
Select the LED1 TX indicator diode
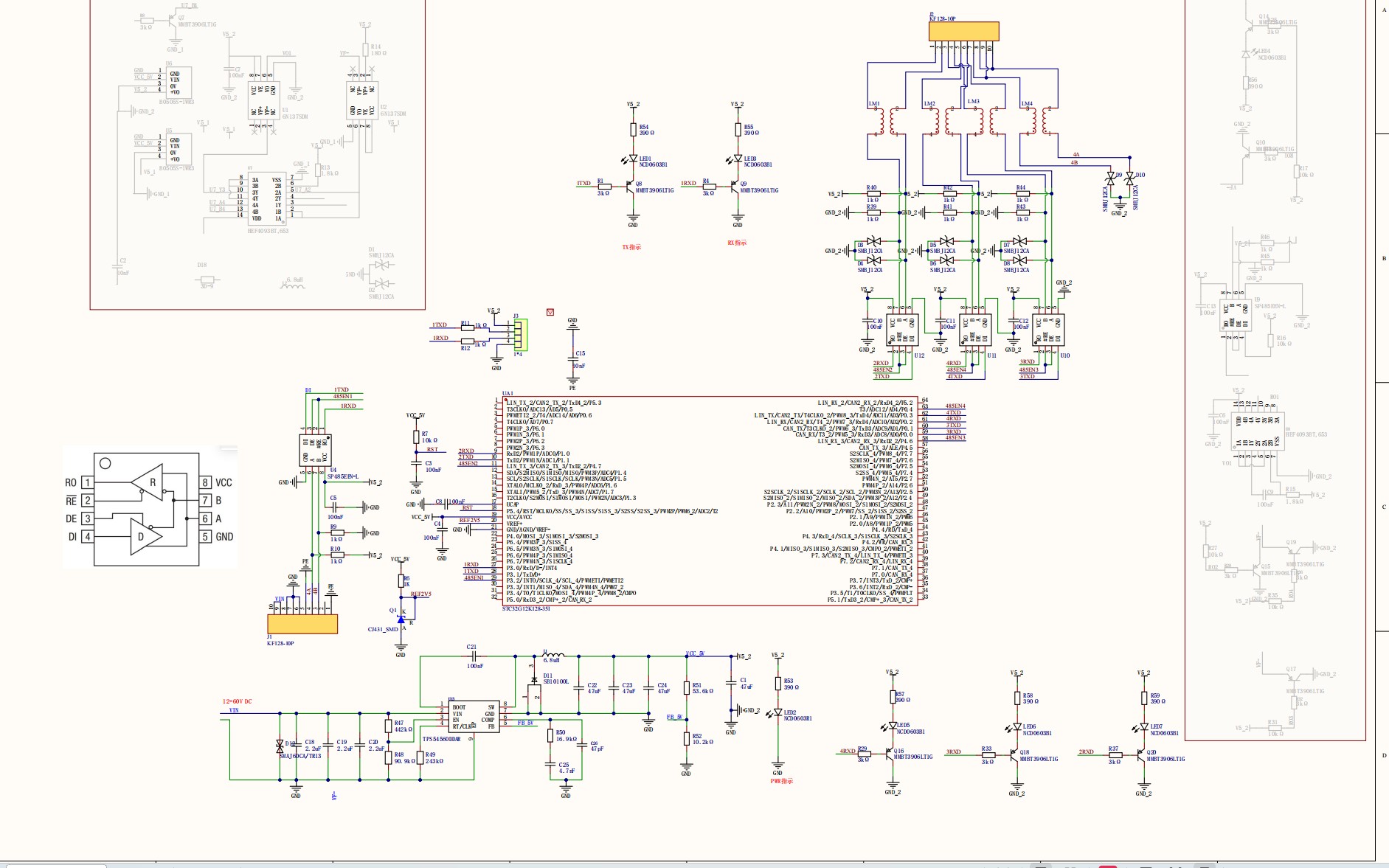[x=632, y=159]
